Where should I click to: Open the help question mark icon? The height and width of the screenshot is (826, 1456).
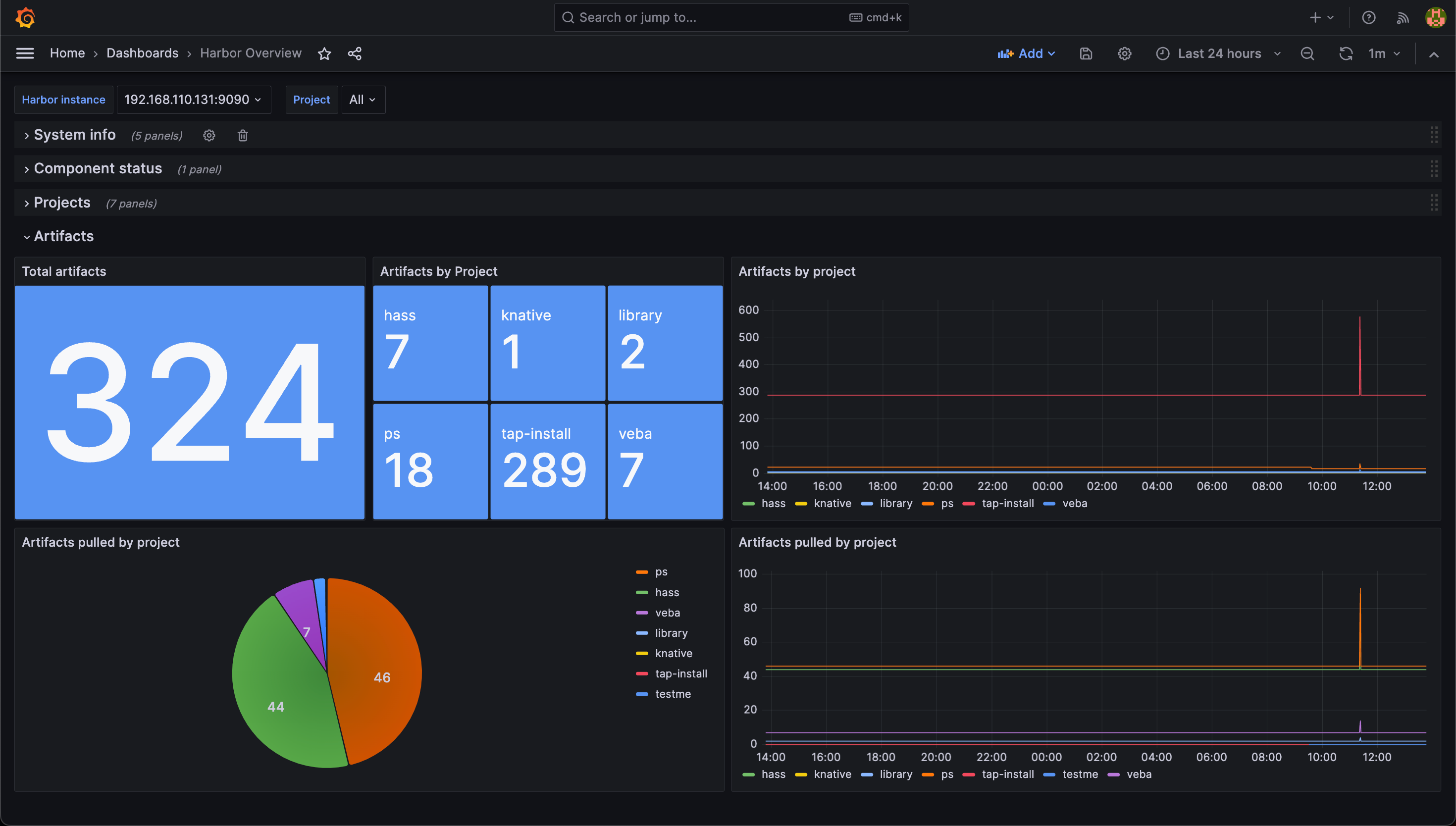1369,18
